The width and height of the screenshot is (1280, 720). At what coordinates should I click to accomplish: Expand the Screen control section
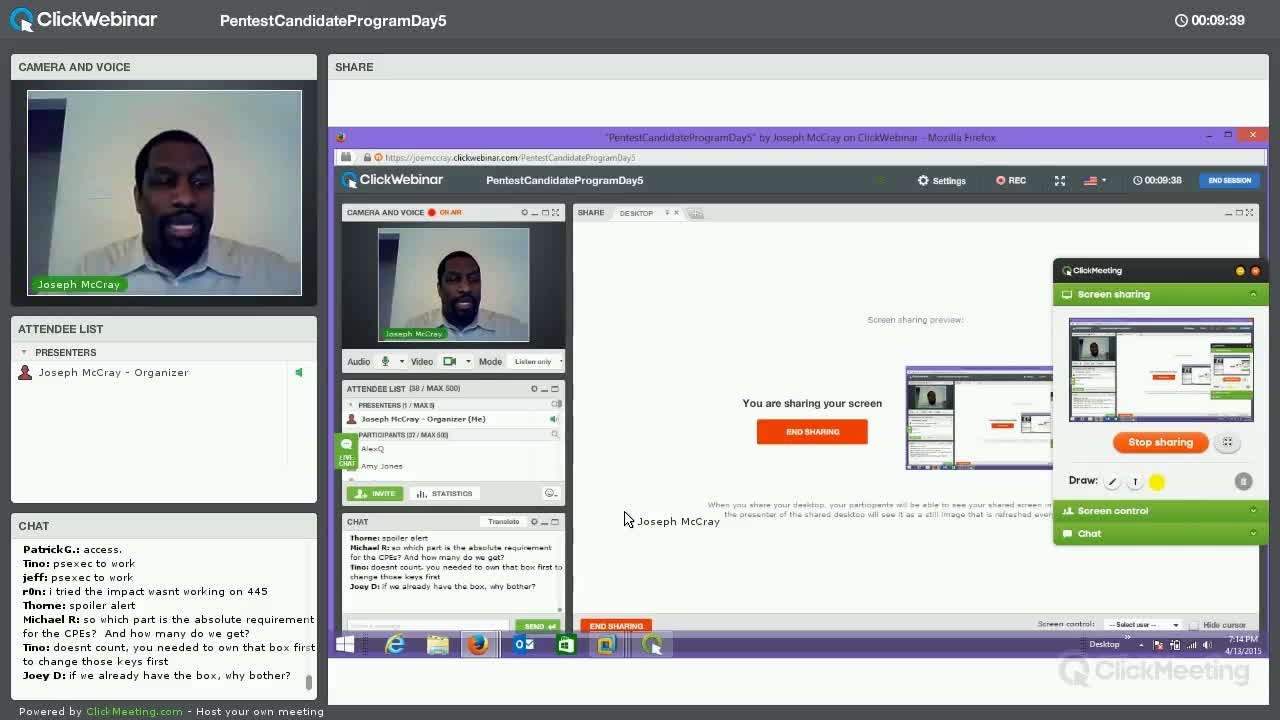[1160, 511]
